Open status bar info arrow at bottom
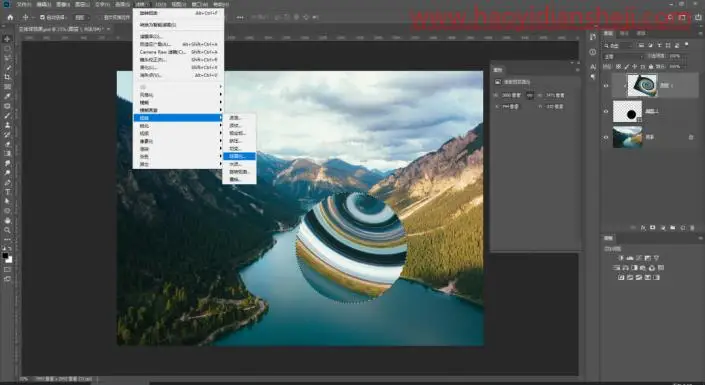 pyautogui.click(x=97, y=379)
